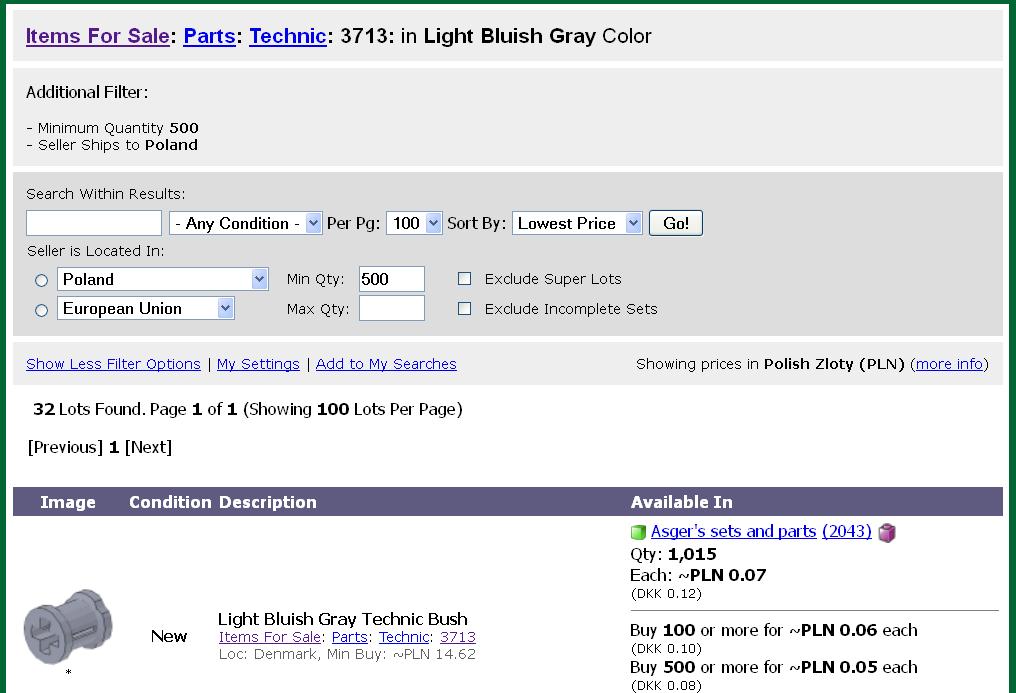Click Add to My Searches link
1016x693 pixels.
click(x=386, y=364)
